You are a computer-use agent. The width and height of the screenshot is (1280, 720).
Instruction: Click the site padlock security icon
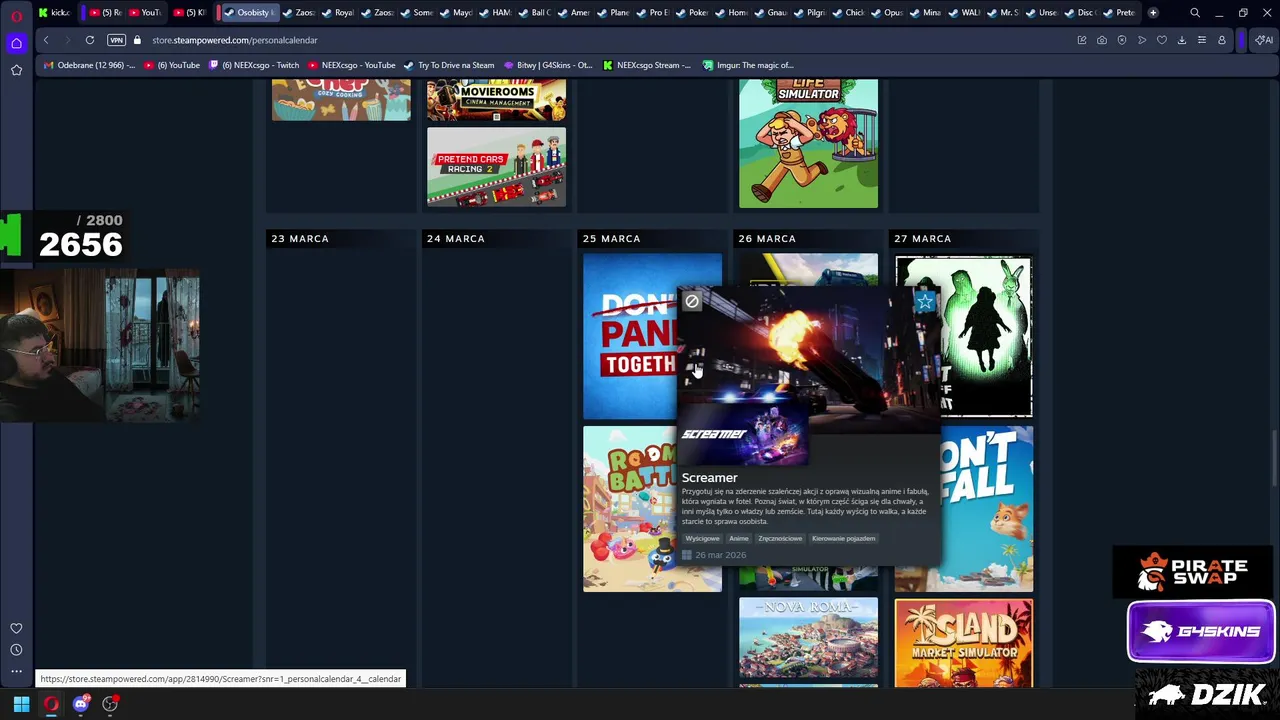click(138, 40)
